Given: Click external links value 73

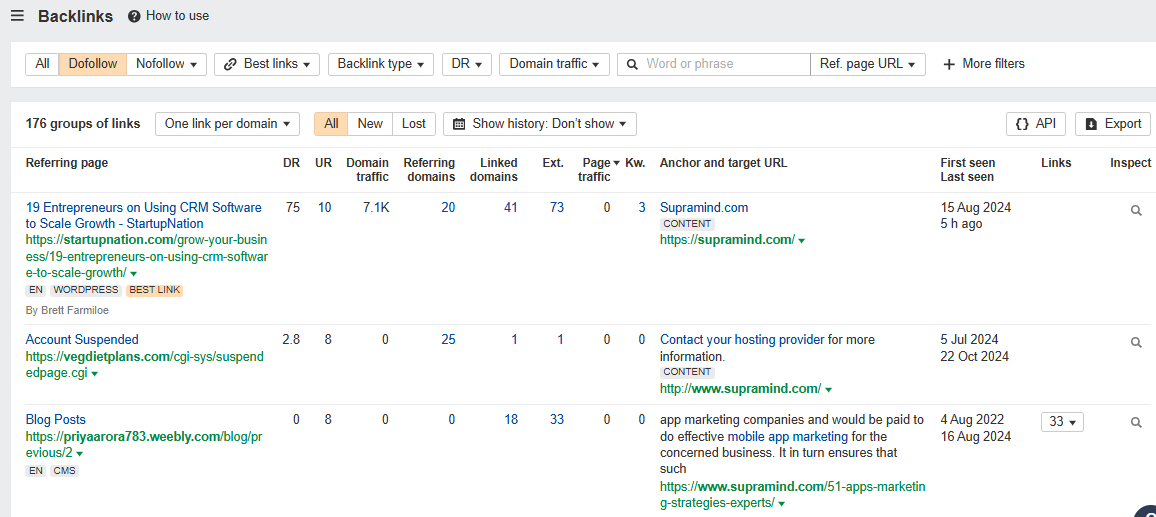Looking at the screenshot, I should click(557, 208).
